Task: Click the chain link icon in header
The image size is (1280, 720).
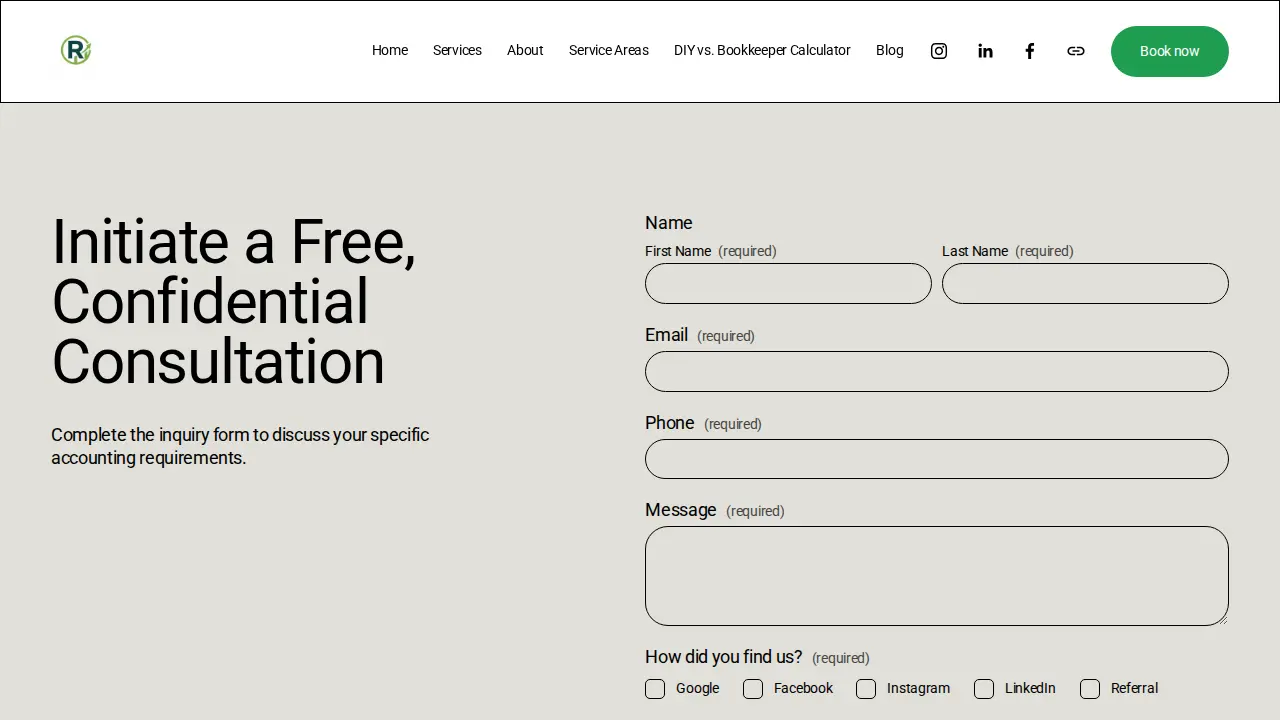Action: click(1076, 51)
